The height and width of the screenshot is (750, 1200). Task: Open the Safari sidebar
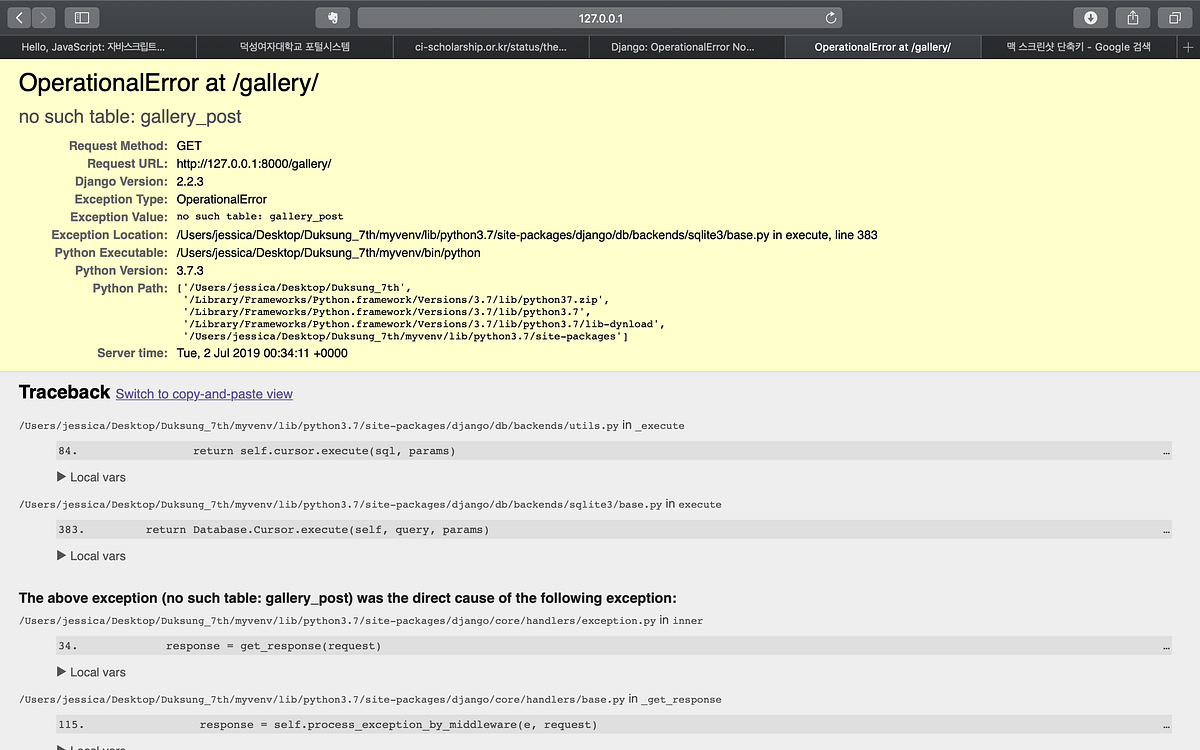pos(80,17)
